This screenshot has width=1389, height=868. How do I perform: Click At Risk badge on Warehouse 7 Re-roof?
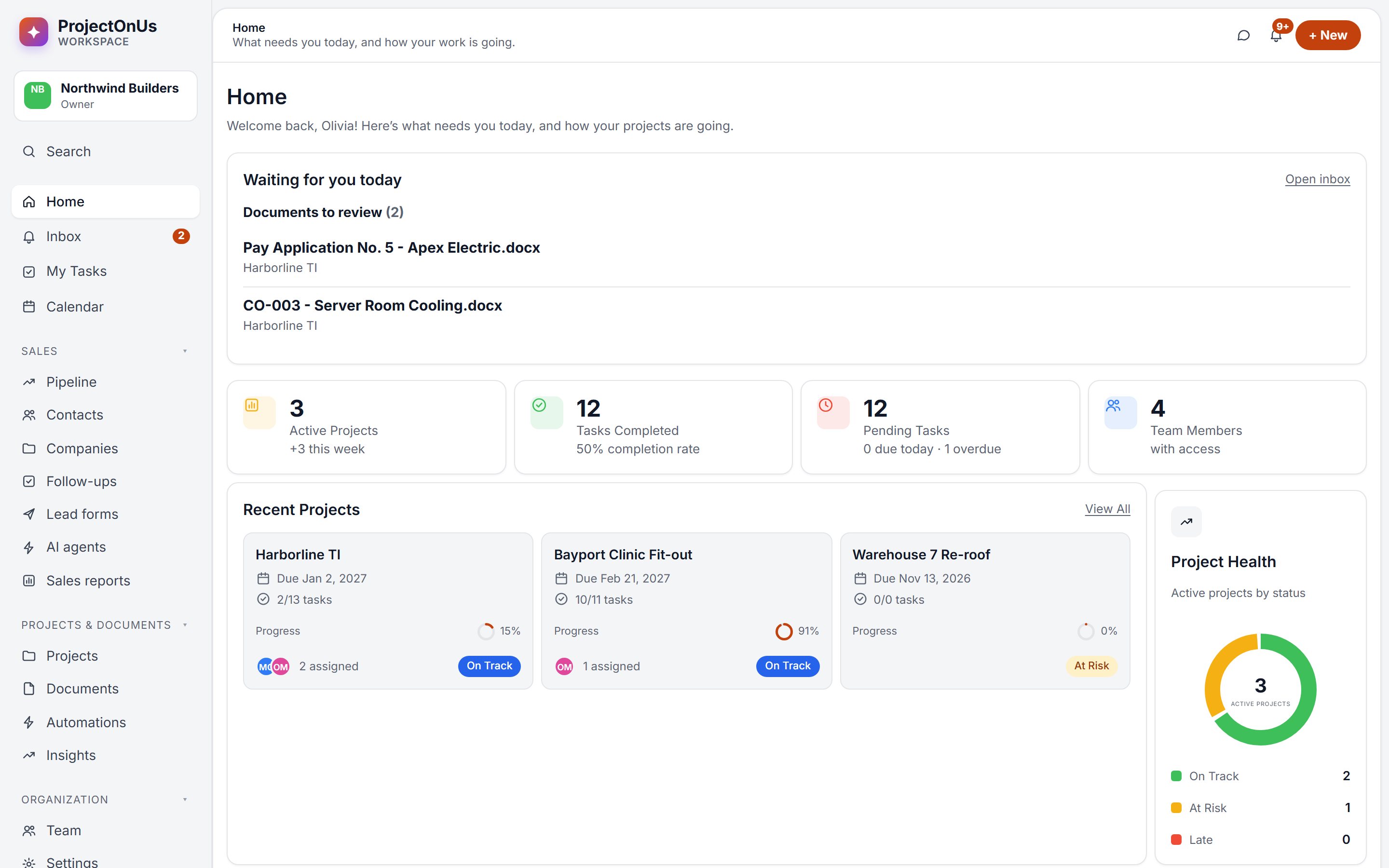pyautogui.click(x=1091, y=666)
